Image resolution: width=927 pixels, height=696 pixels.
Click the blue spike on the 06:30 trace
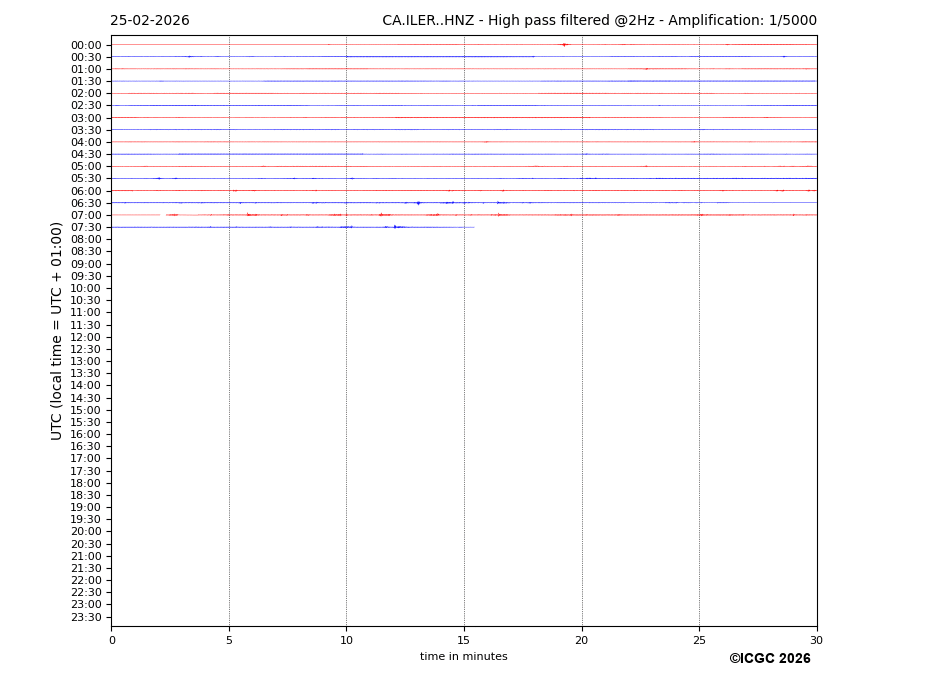click(x=418, y=203)
